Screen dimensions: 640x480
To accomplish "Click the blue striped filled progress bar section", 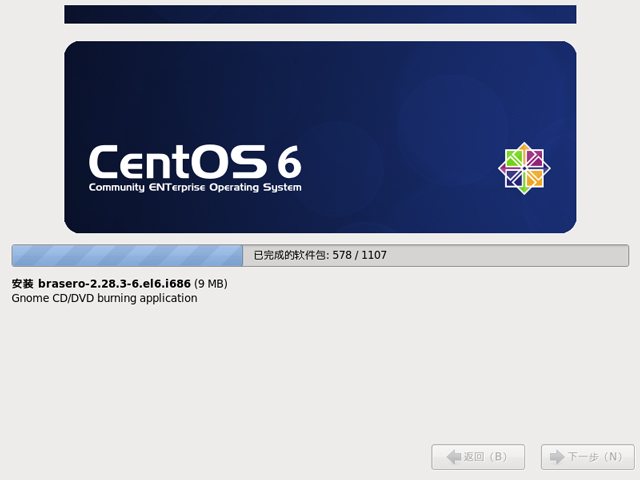I will [x=127, y=255].
